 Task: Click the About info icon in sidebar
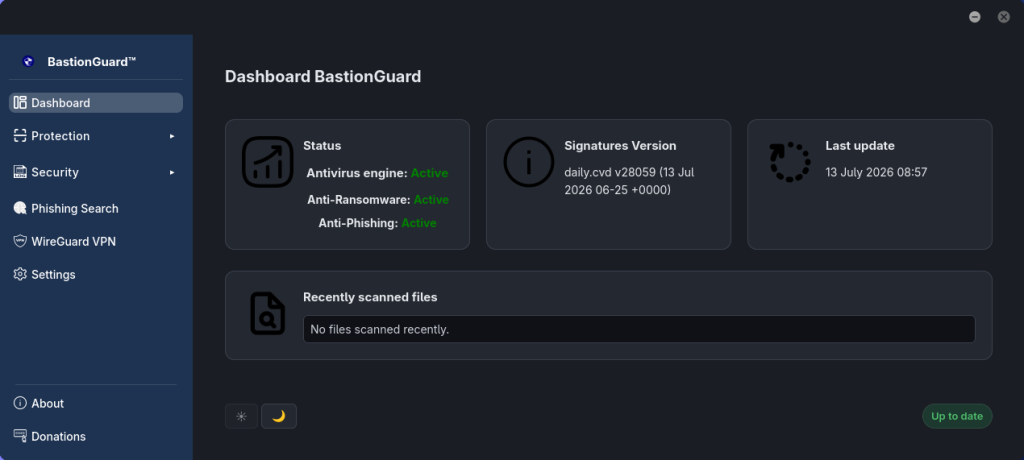point(20,403)
